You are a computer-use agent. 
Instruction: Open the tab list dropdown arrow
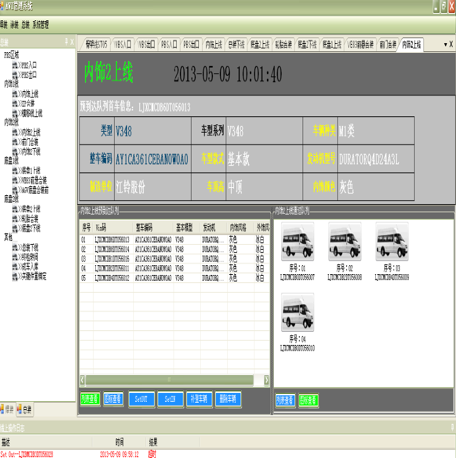(445, 44)
